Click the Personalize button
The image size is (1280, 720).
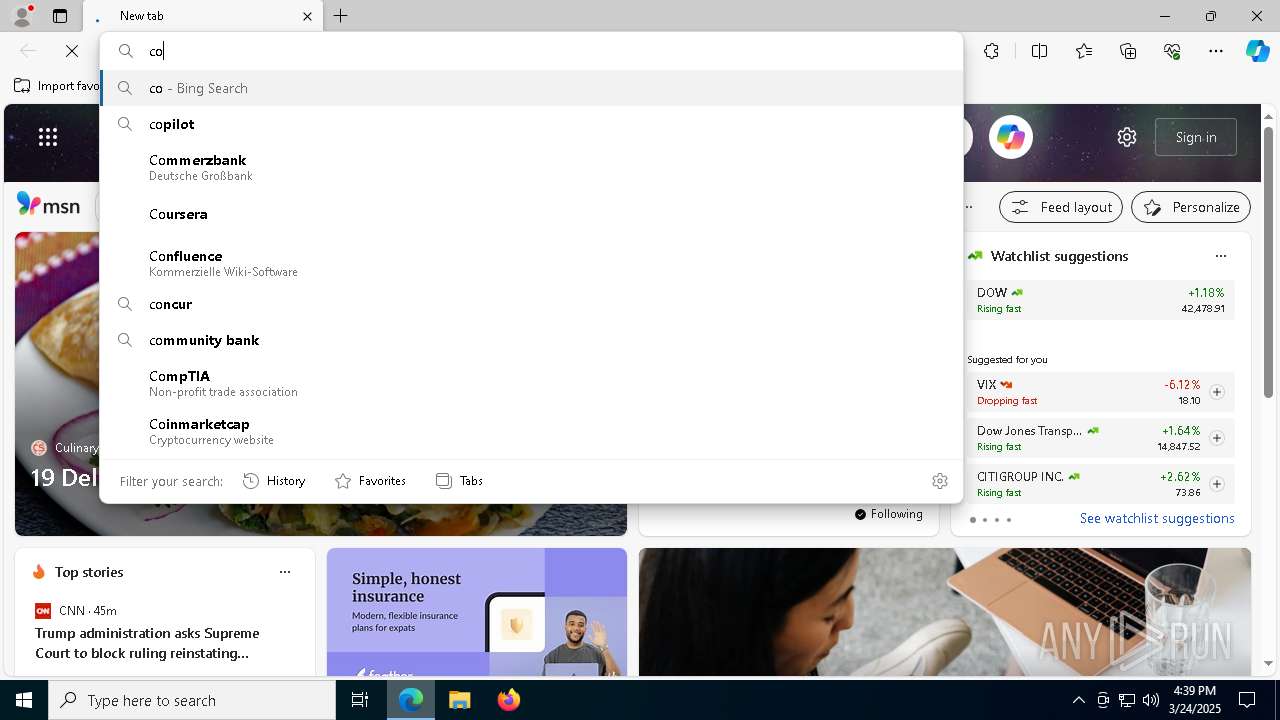tap(1191, 207)
